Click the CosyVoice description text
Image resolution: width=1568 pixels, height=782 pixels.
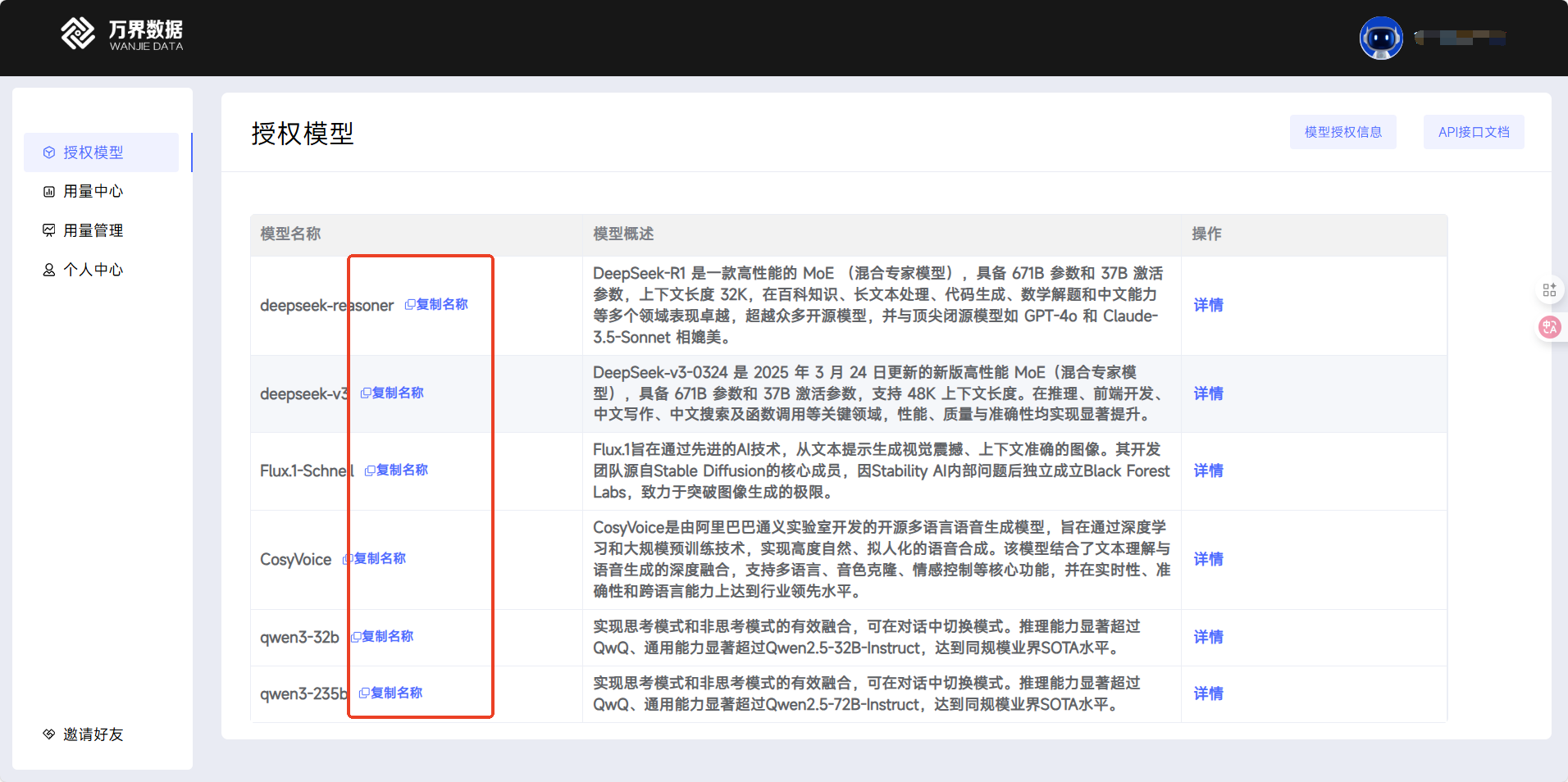click(x=882, y=559)
